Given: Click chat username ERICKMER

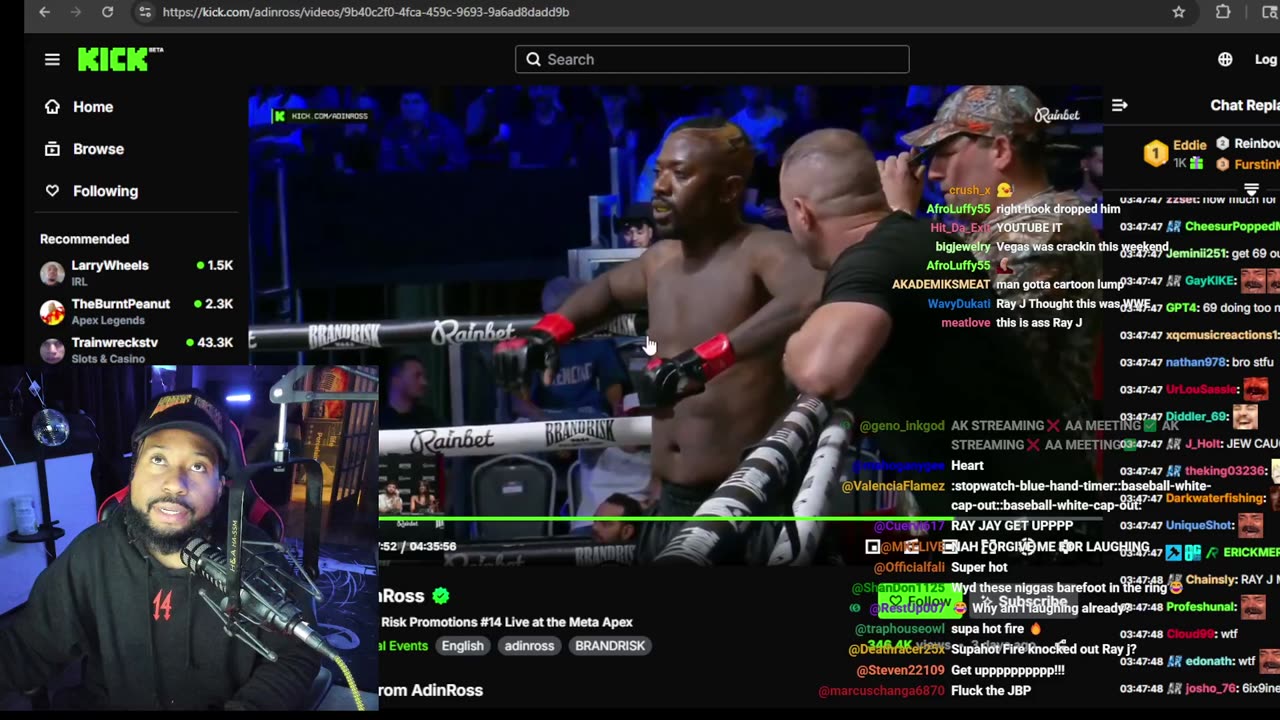Looking at the screenshot, I should (1251, 552).
